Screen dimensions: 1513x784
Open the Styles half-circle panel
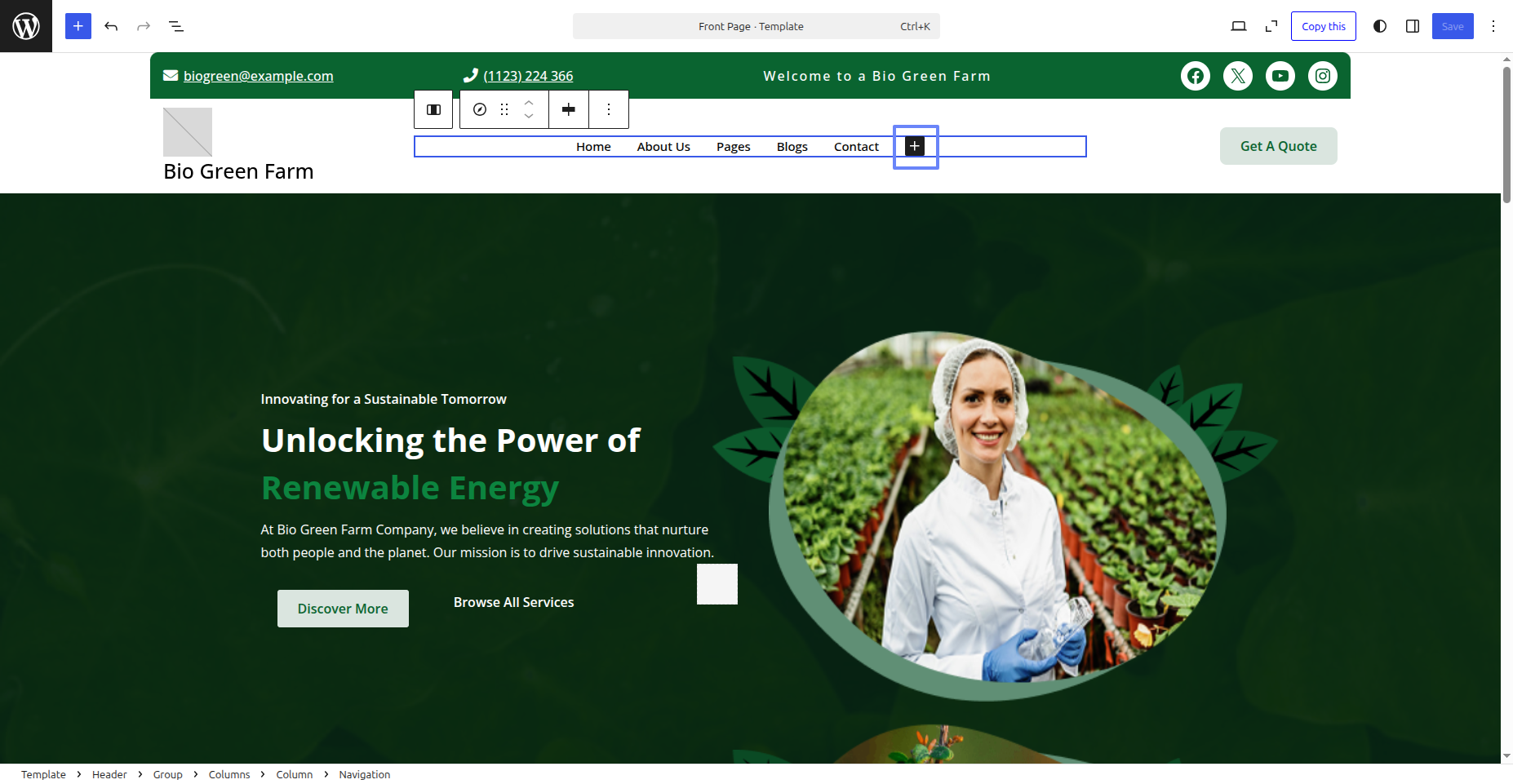click(1380, 26)
